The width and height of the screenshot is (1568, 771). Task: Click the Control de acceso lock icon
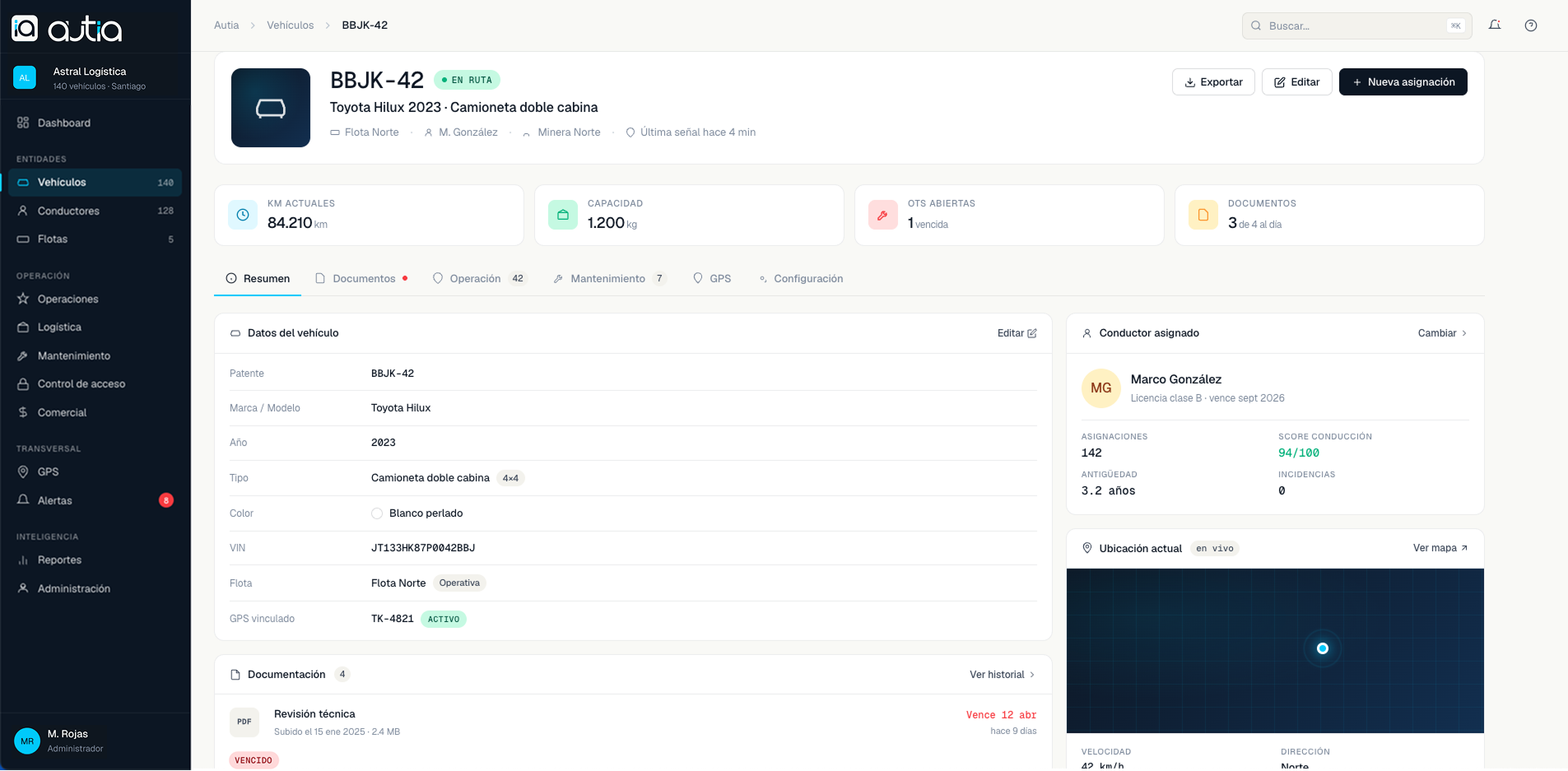[23, 384]
